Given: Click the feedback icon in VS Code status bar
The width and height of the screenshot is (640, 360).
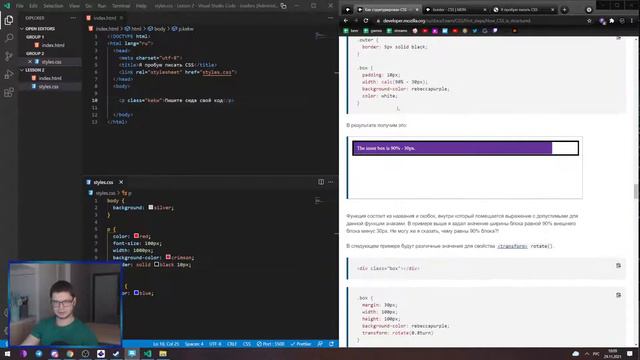Looking at the screenshot, I should tap(320, 344).
